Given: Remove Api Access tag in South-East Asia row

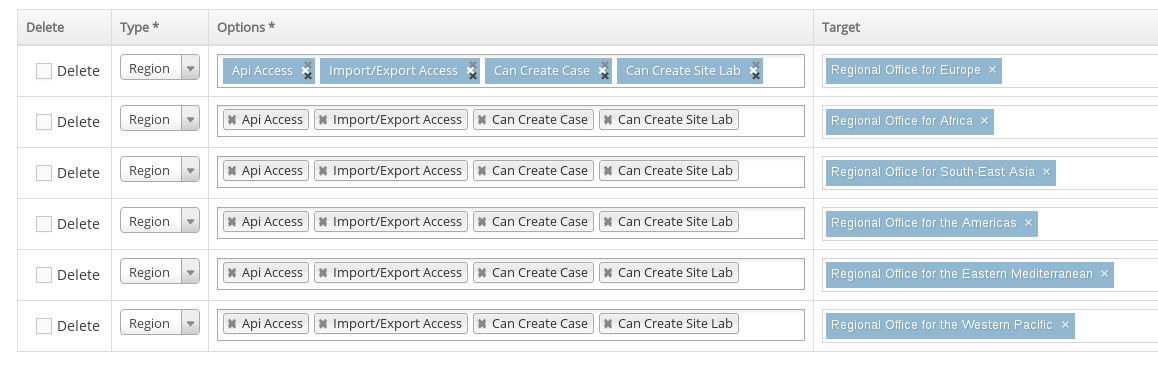Looking at the screenshot, I should coord(232,171).
